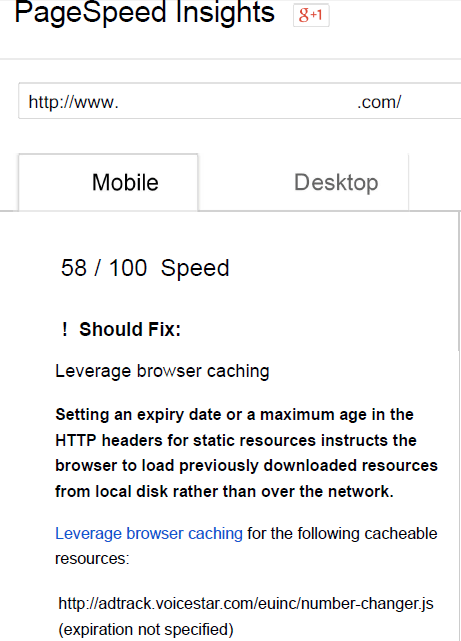Click the '(expiration not specified)' note

point(146,630)
